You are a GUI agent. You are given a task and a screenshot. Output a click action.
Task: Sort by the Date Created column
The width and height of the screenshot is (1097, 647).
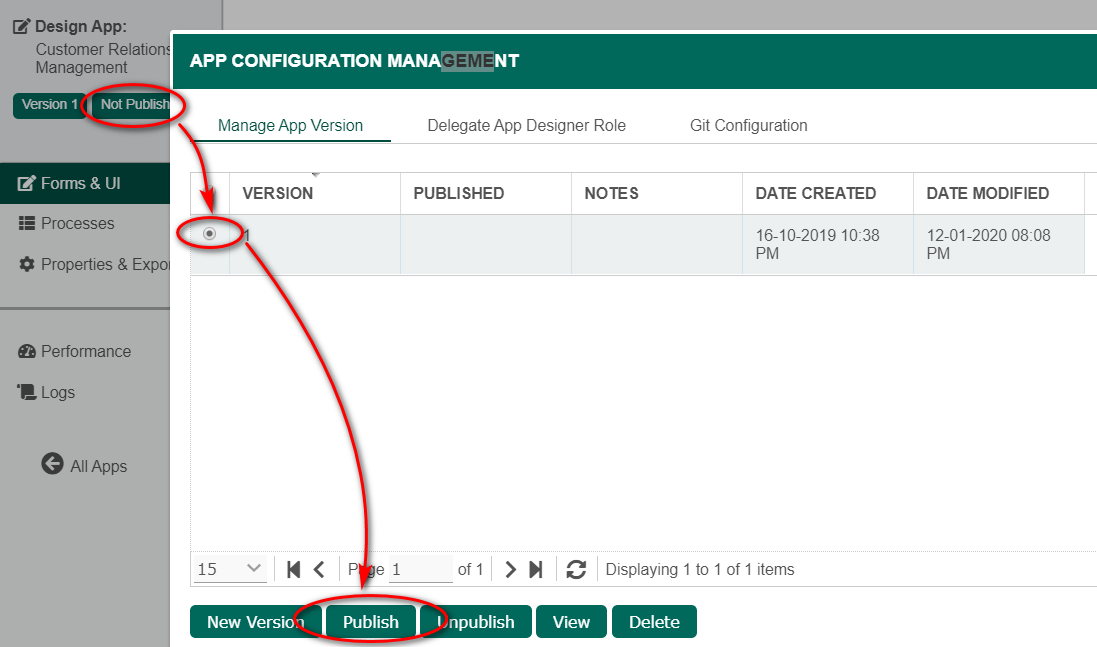pos(815,193)
